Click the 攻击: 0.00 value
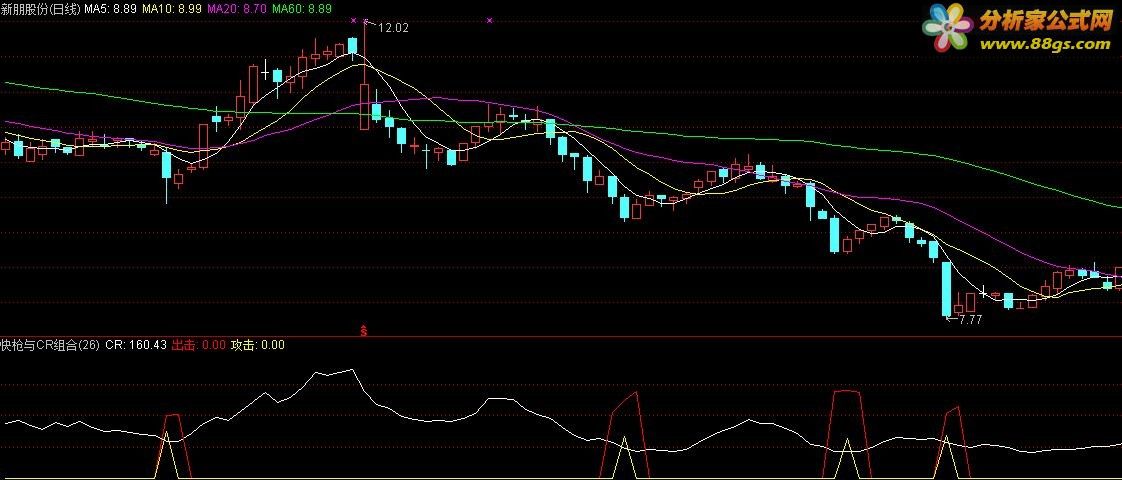The height and width of the screenshot is (480, 1122). click(x=258, y=345)
